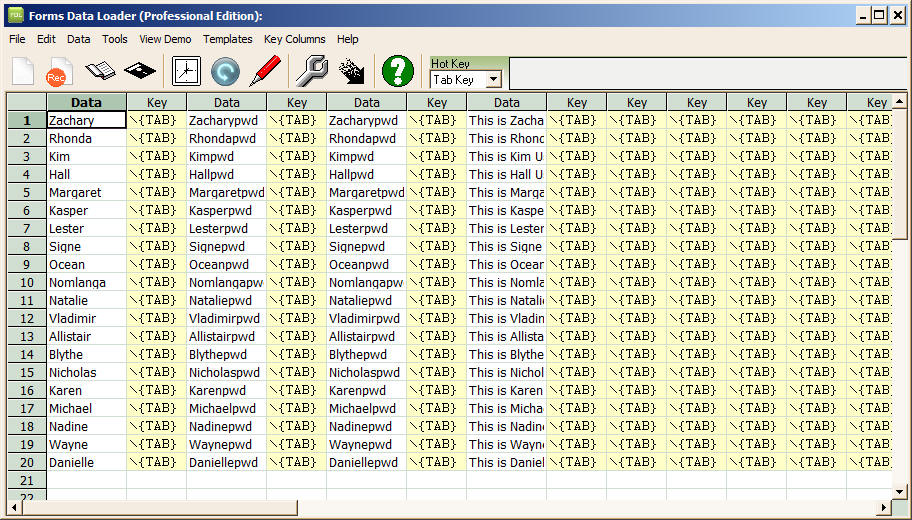Select row header 5
The image size is (912, 520).
point(27,193)
